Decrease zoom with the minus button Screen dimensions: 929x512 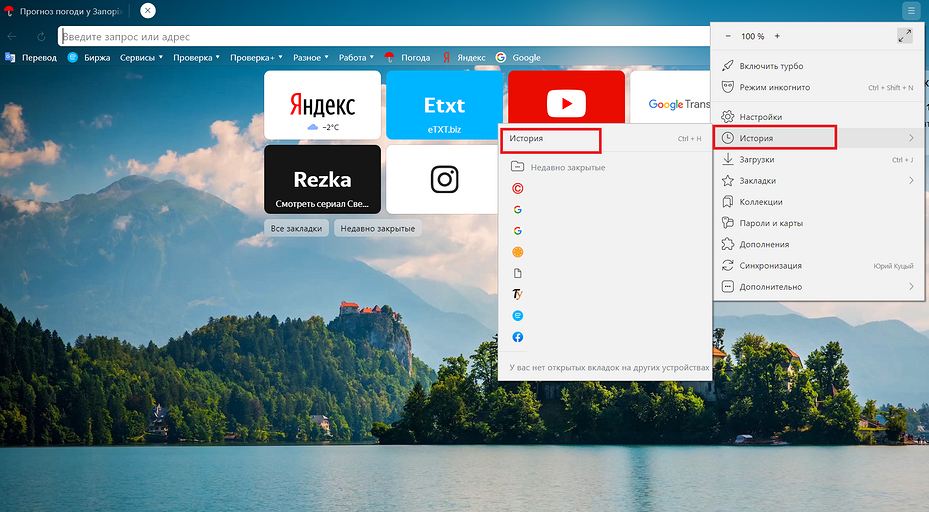728,36
